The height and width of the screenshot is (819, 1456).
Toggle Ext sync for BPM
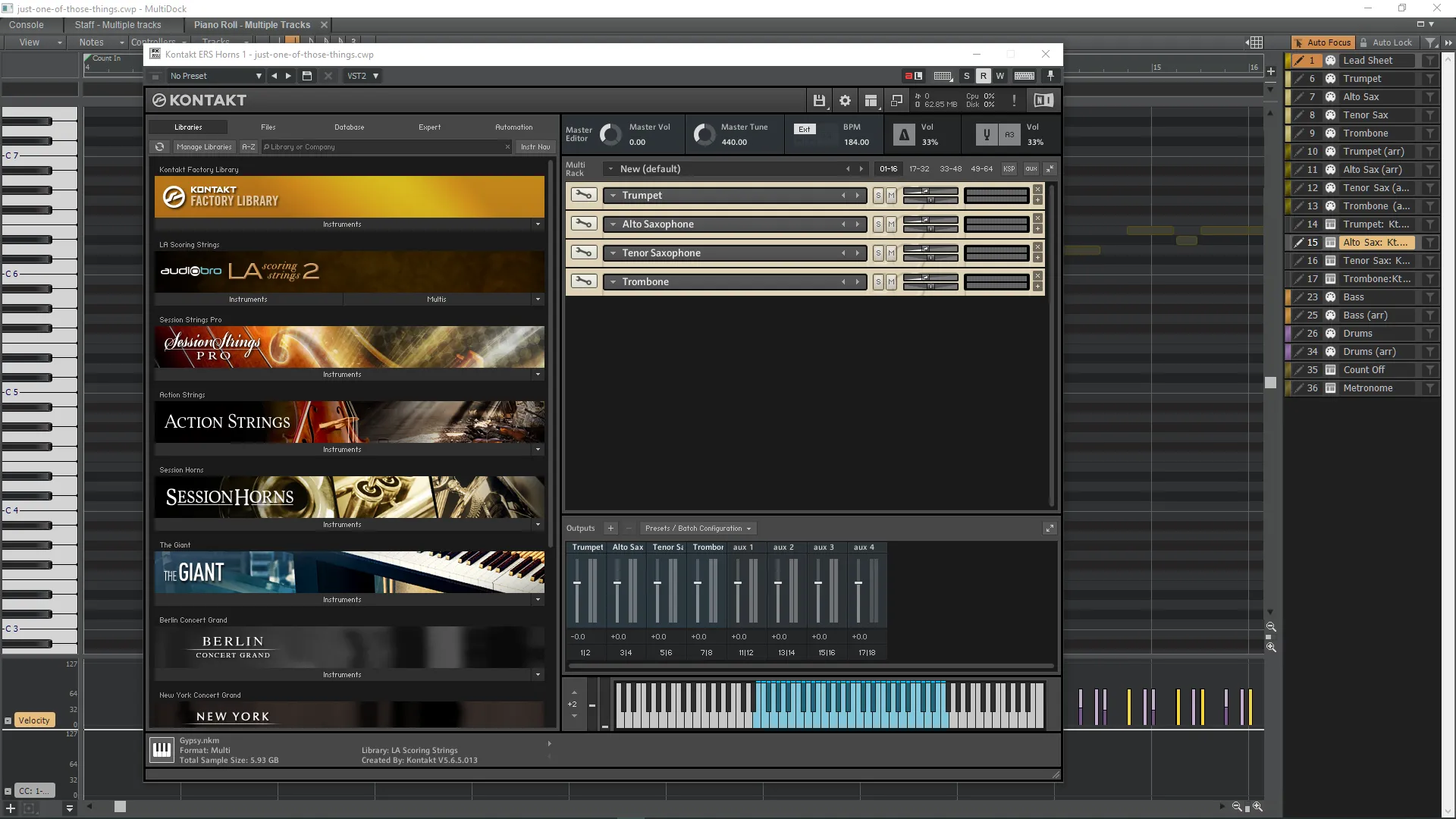point(804,129)
